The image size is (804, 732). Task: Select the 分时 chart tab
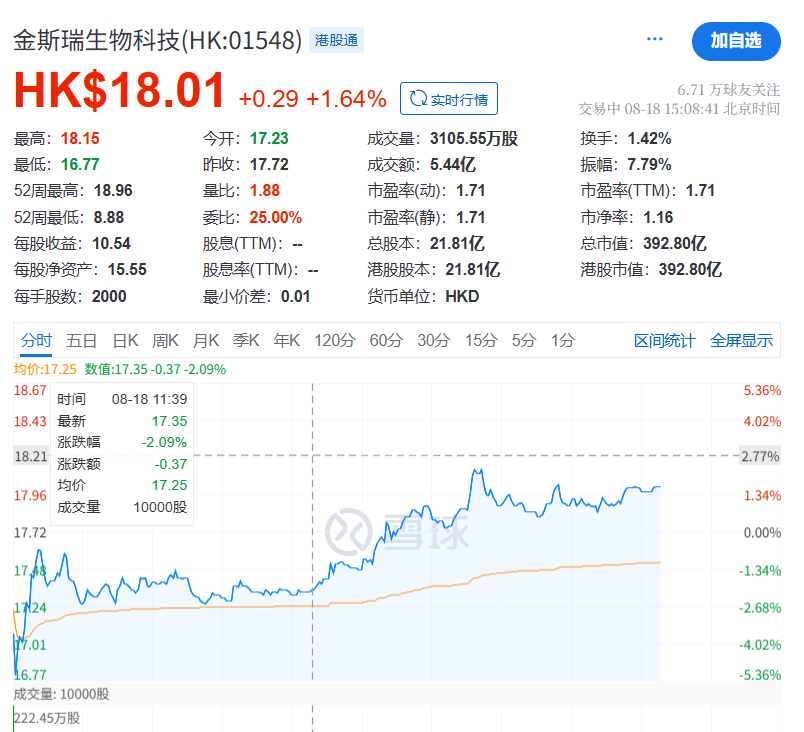pos(36,341)
